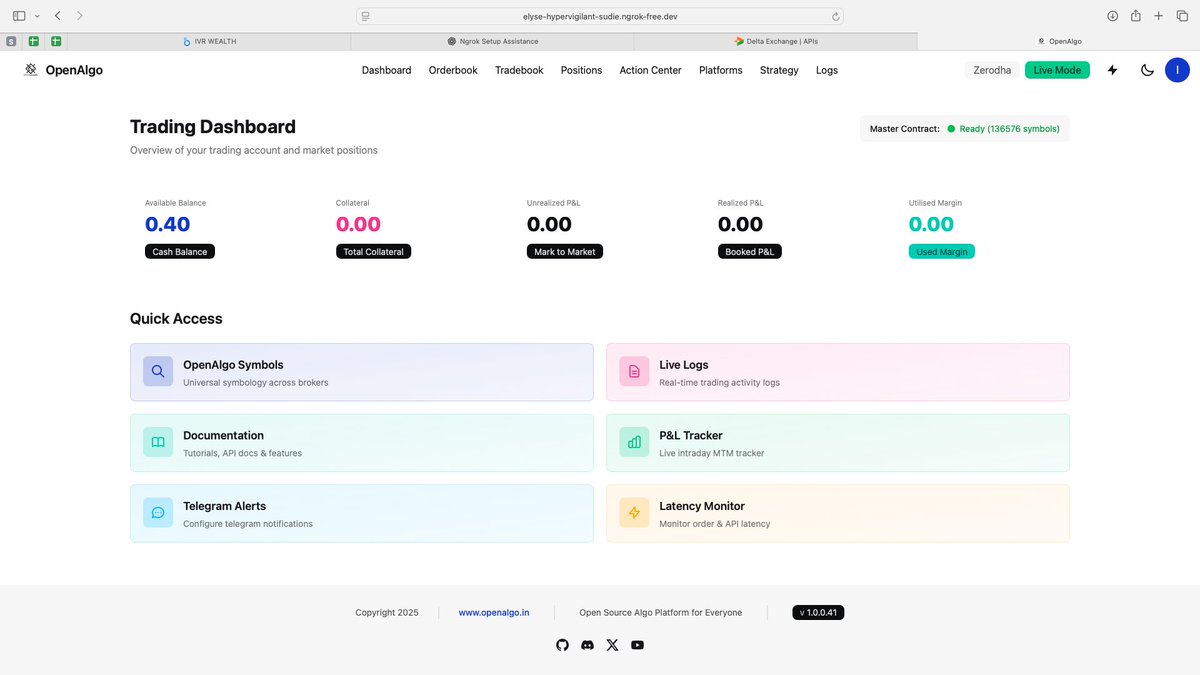The height and width of the screenshot is (675, 1200).
Task: Click the Telegram Alerts chat icon
Action: coord(158,513)
